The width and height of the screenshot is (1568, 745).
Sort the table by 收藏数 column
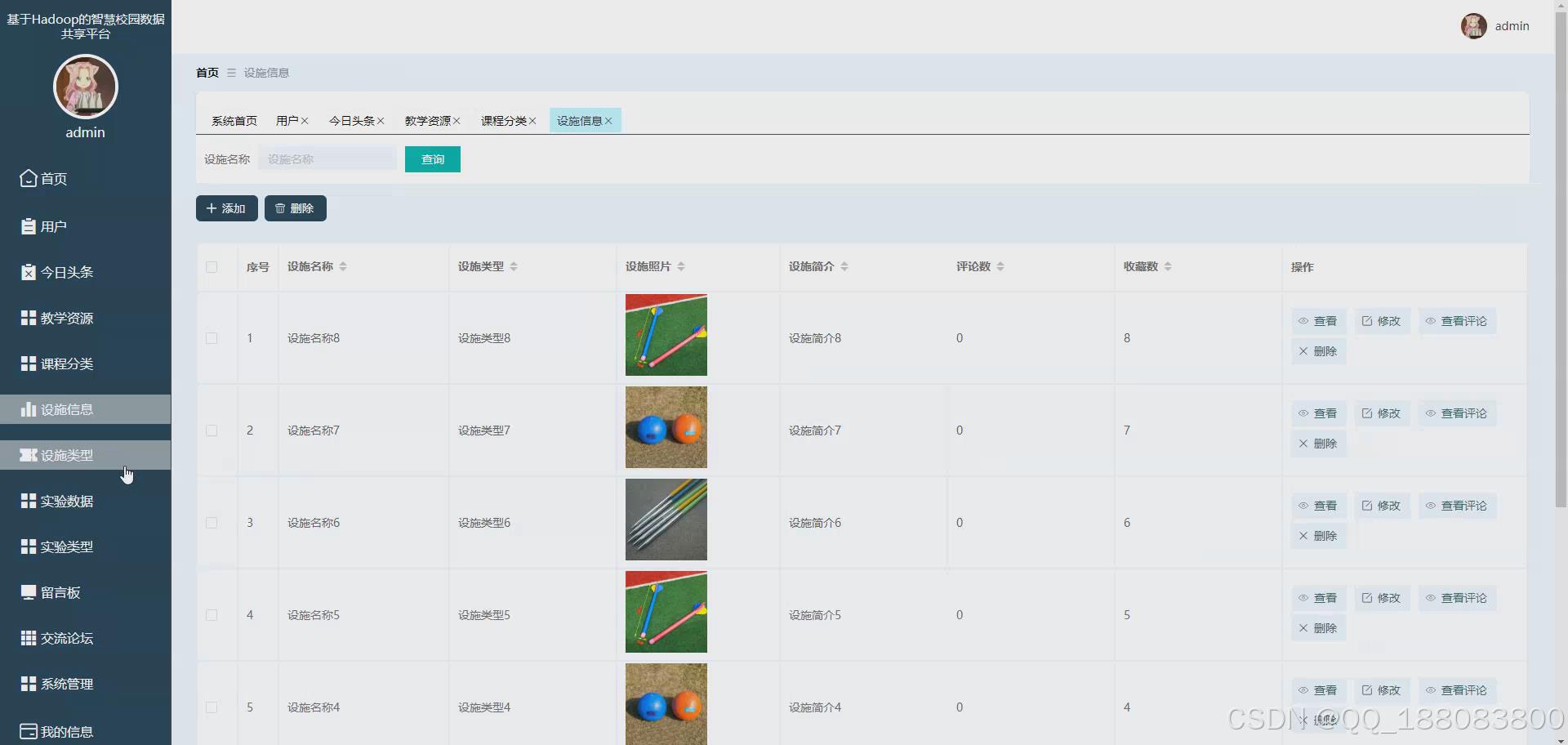click(x=1169, y=265)
